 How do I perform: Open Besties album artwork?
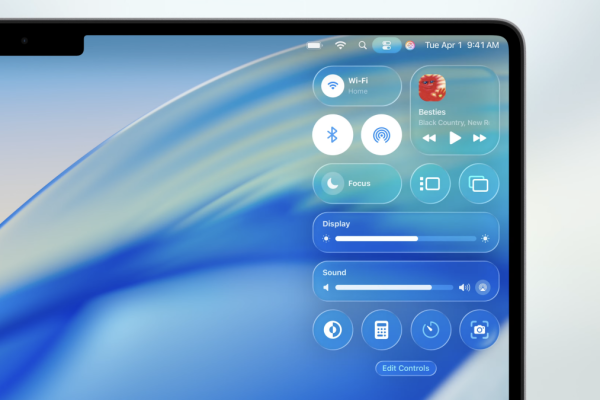tap(432, 88)
